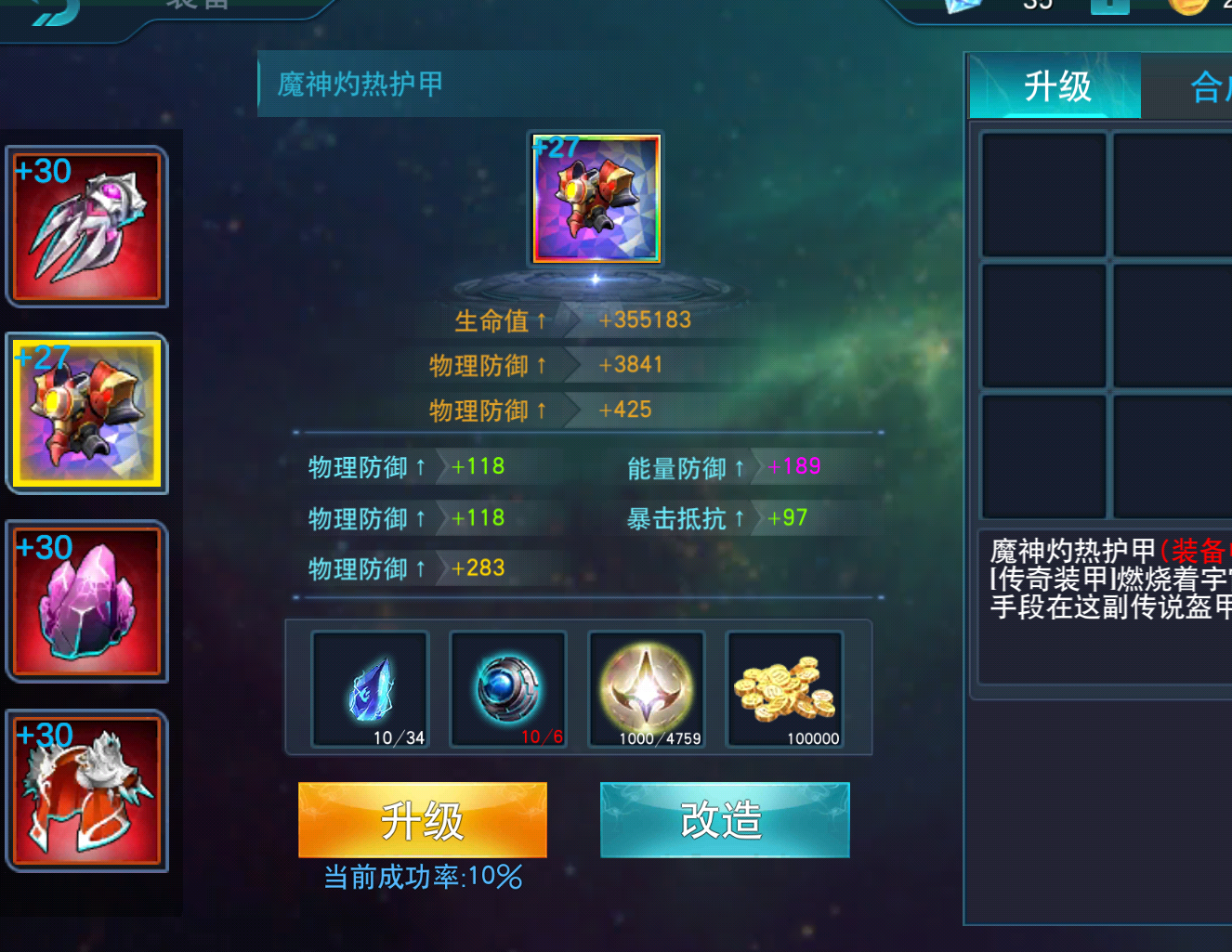1232x952 pixels.
Task: Tap the gold coins cost 100000
Action: [x=784, y=689]
